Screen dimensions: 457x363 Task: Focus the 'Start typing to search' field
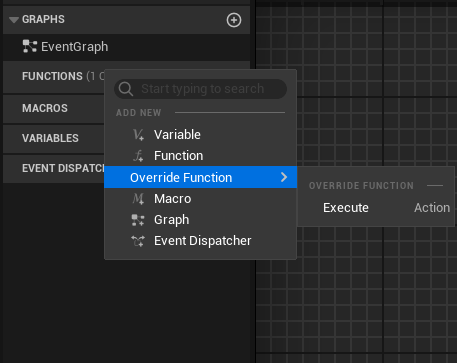point(200,89)
